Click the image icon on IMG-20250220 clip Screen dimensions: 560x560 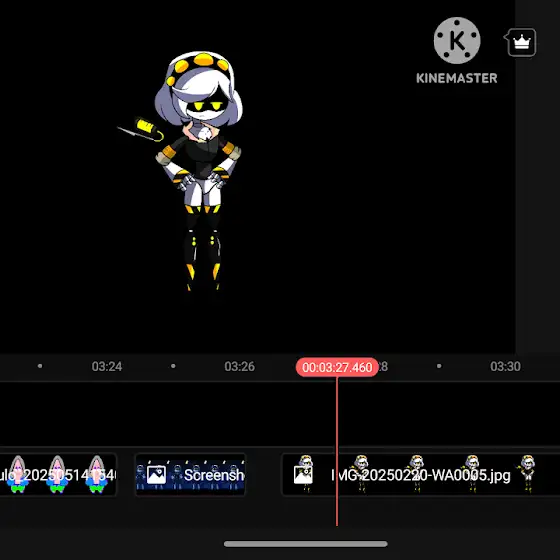click(x=303, y=475)
